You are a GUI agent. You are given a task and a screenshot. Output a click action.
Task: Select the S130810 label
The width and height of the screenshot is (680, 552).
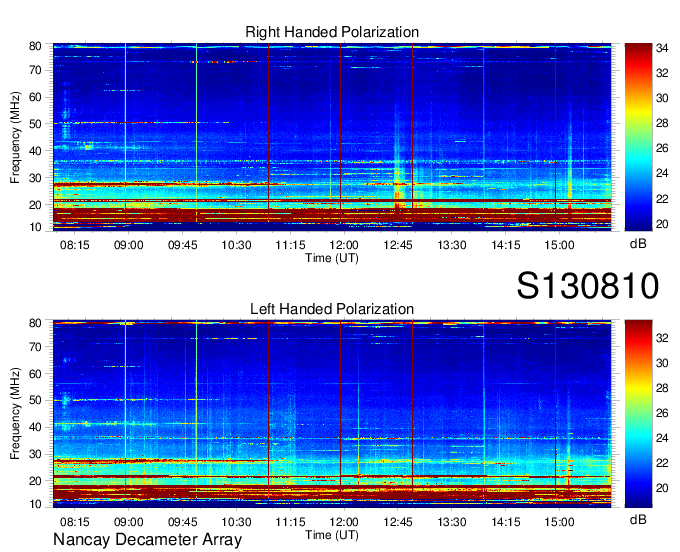(x=588, y=286)
